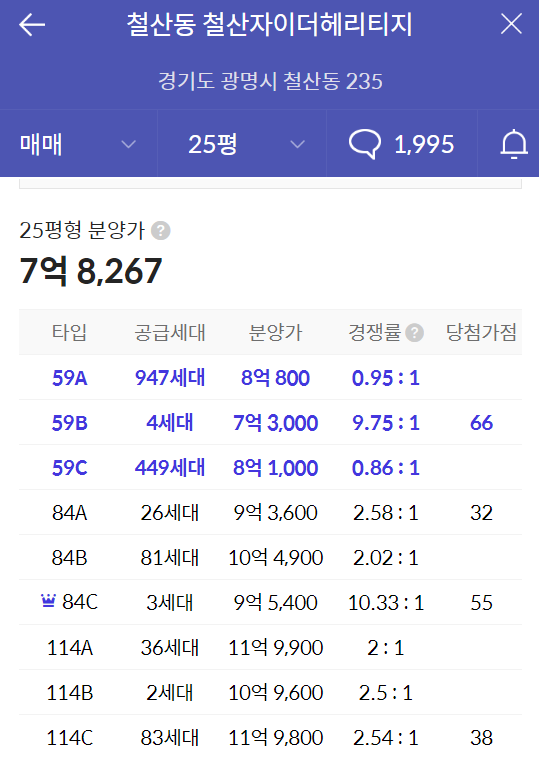Click the 철산동 철산자이더헤리티지 title
The width and height of the screenshot is (539, 769).
pos(269,24)
